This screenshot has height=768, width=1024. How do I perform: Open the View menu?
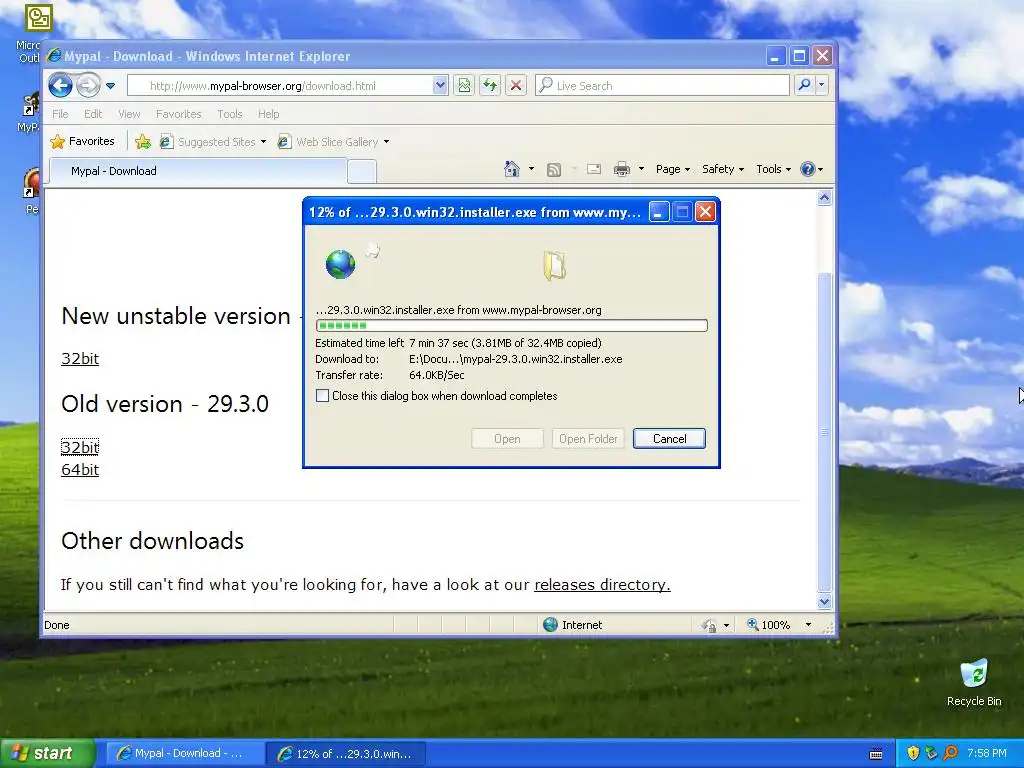click(129, 114)
